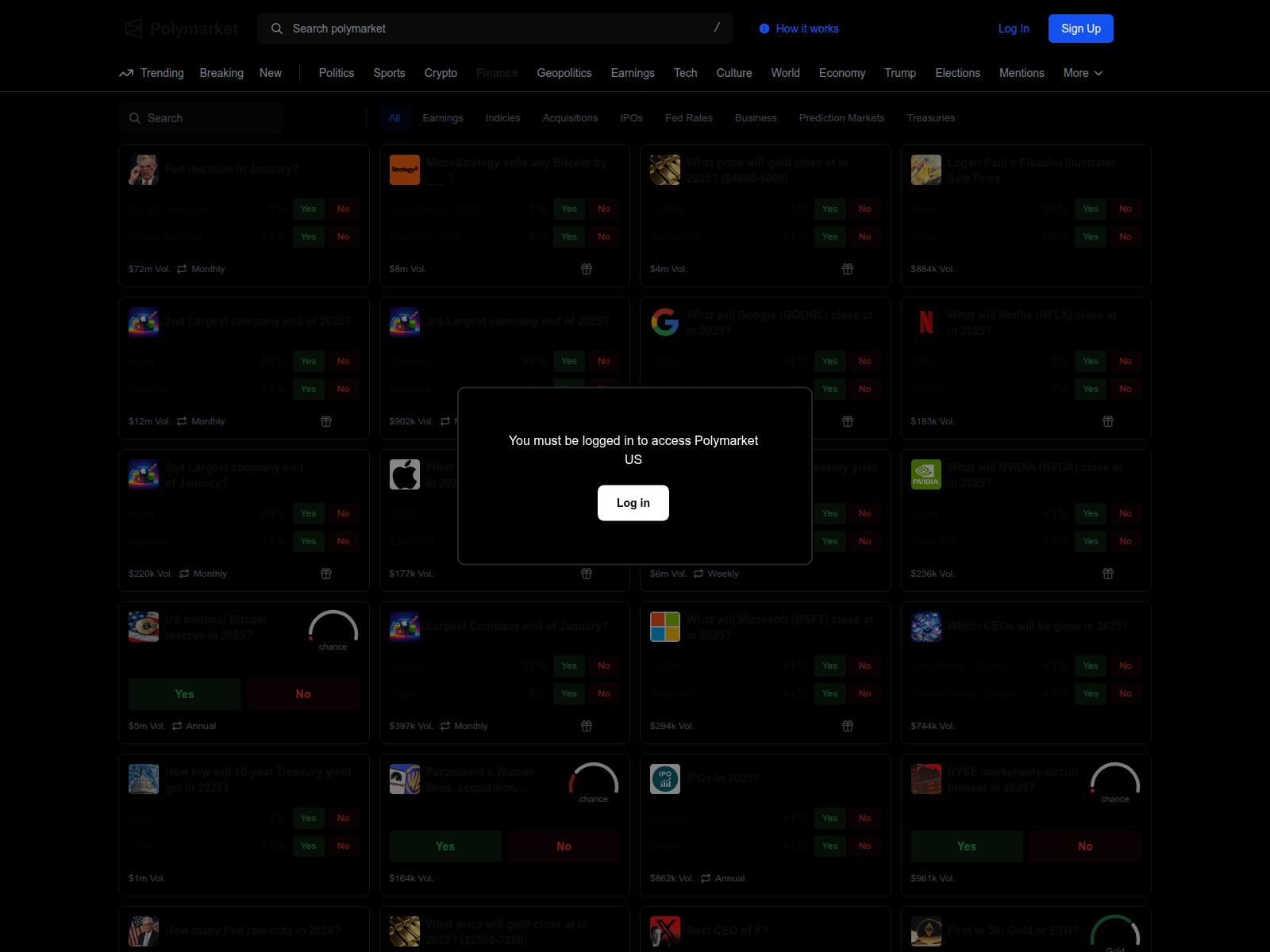Click Fed decision in January card title
The image size is (1270, 952).
coord(232,169)
